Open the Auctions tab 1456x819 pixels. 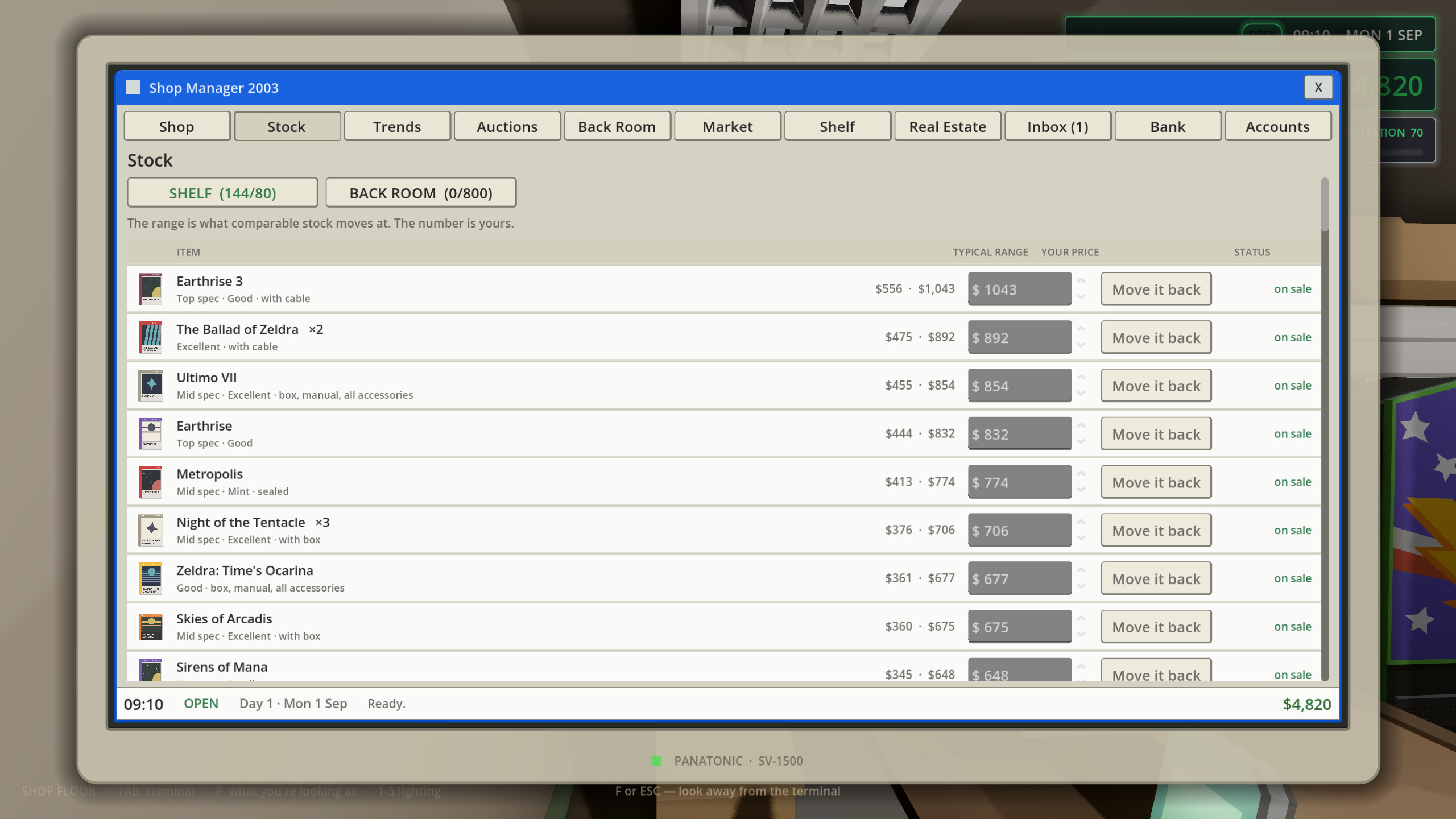[x=507, y=126]
